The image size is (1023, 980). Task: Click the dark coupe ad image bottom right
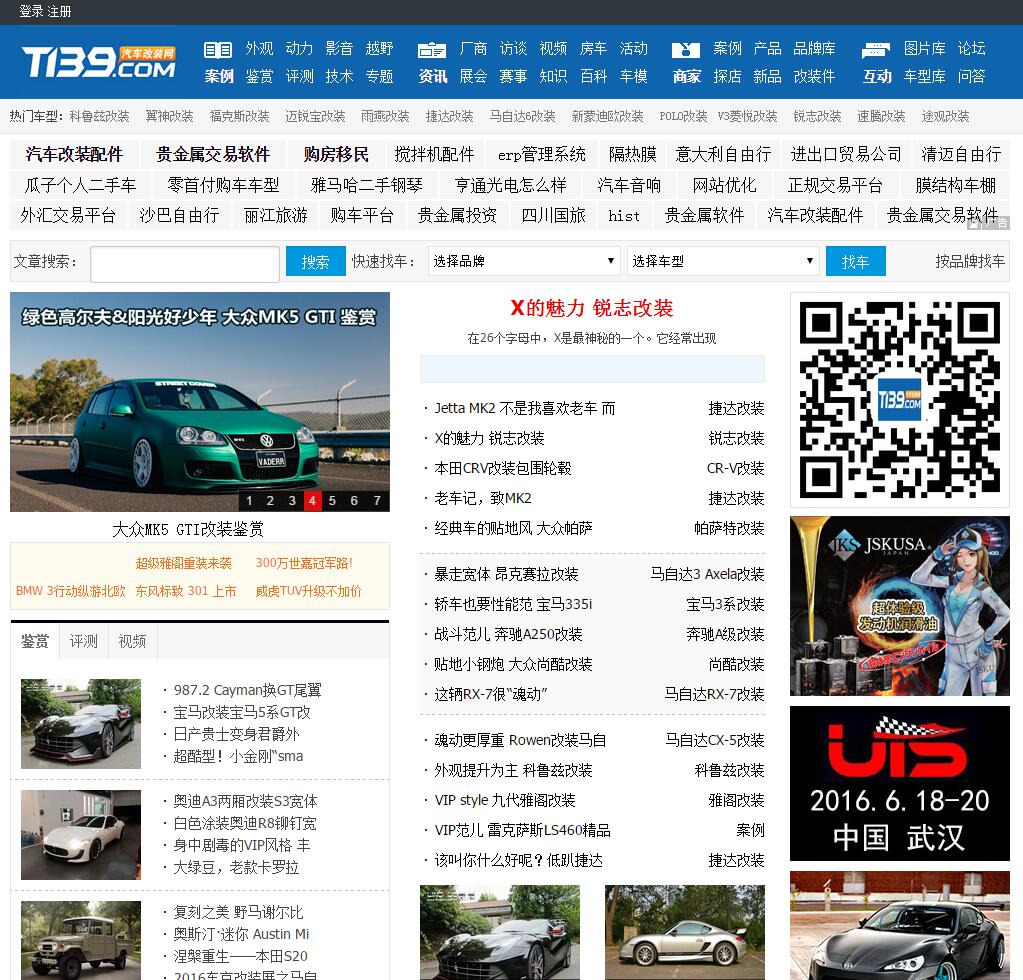point(900,925)
